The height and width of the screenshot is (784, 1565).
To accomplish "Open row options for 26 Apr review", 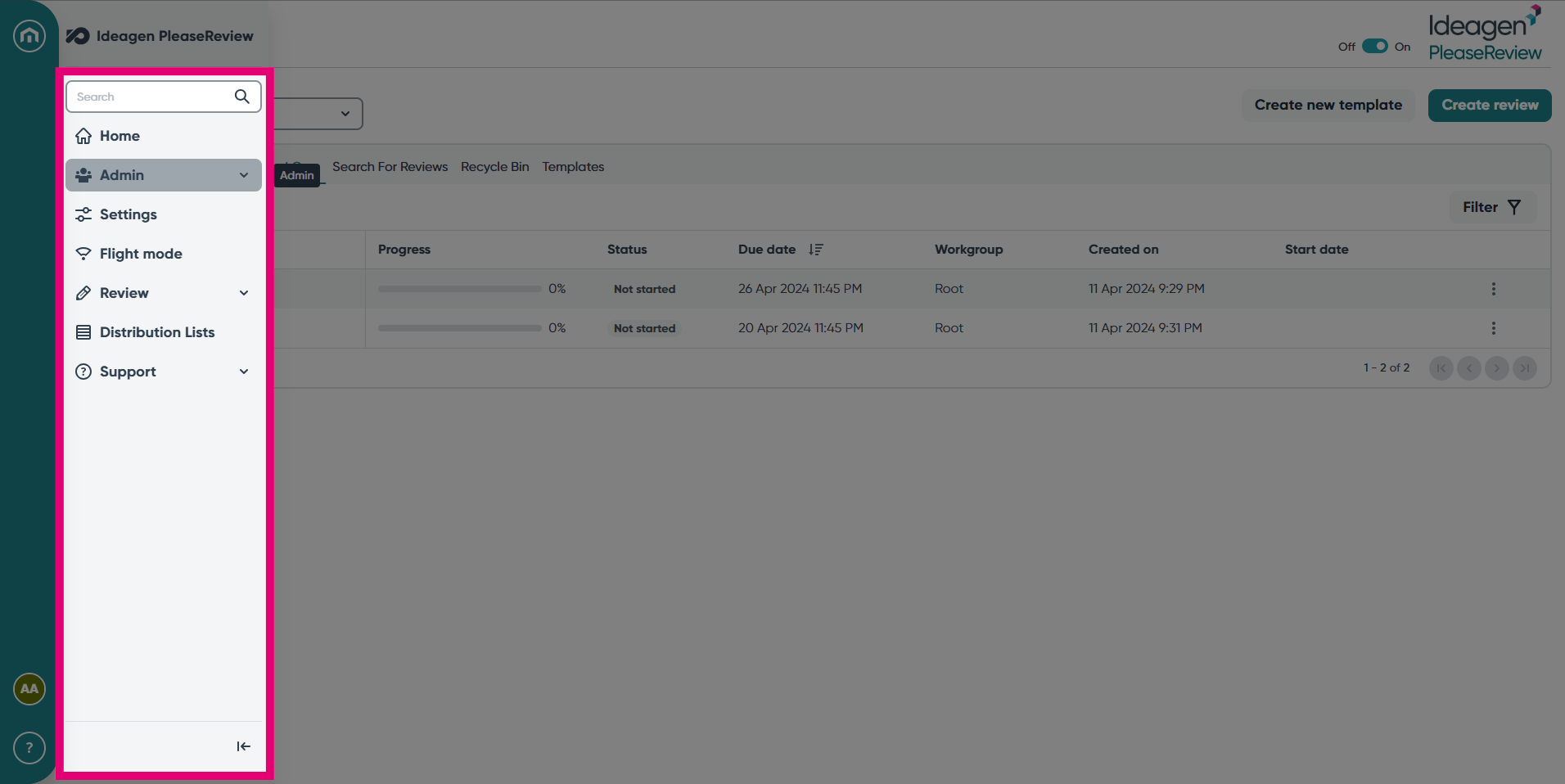I will pyautogui.click(x=1494, y=289).
